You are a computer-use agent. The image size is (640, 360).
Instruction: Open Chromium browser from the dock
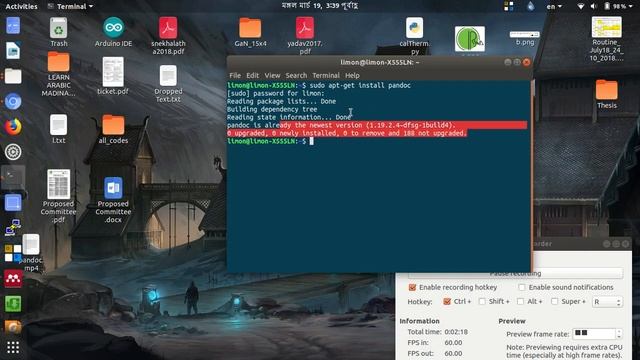[x=13, y=102]
